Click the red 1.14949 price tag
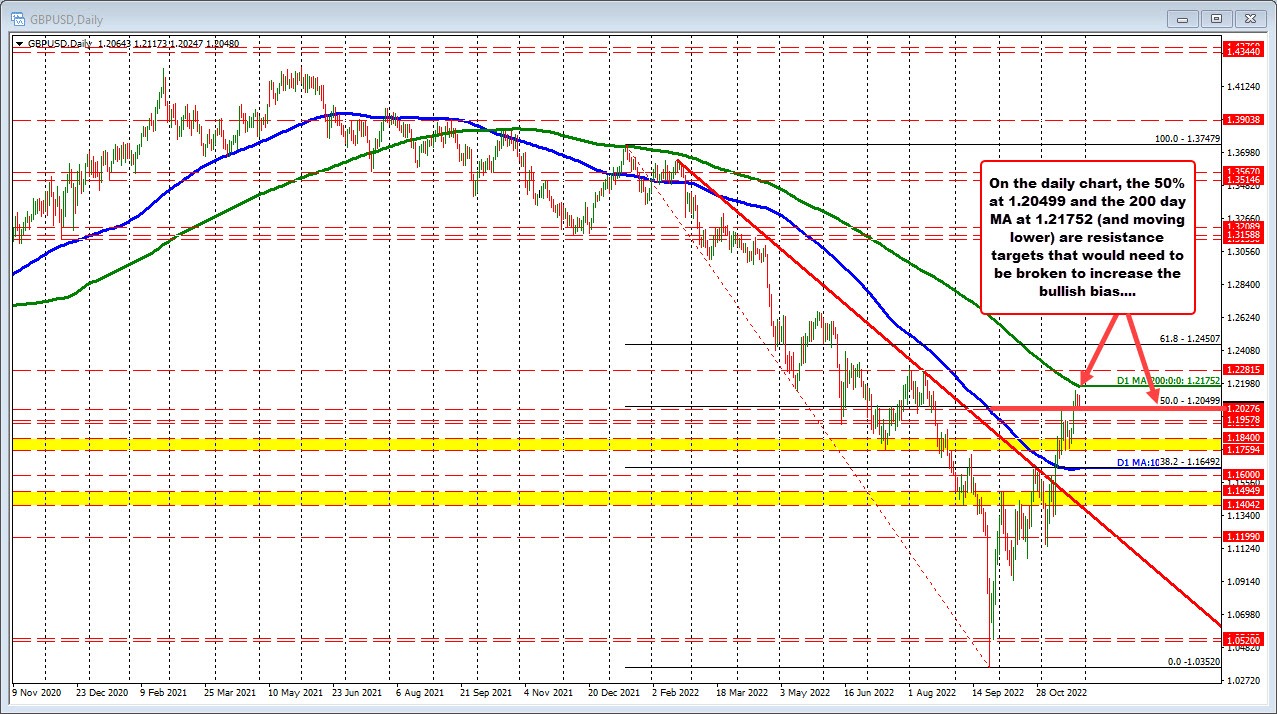The width and height of the screenshot is (1277, 714). [1243, 491]
